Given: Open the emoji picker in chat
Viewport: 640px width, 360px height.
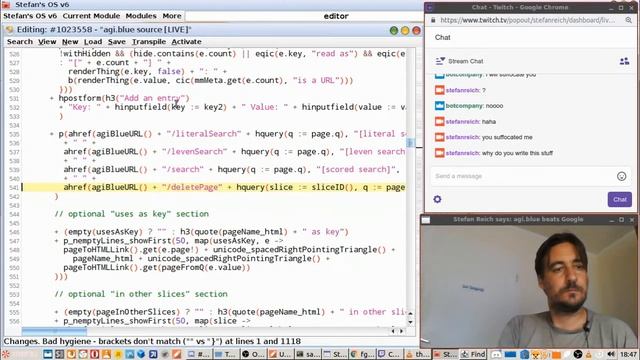Looking at the screenshot, I should coord(621,176).
